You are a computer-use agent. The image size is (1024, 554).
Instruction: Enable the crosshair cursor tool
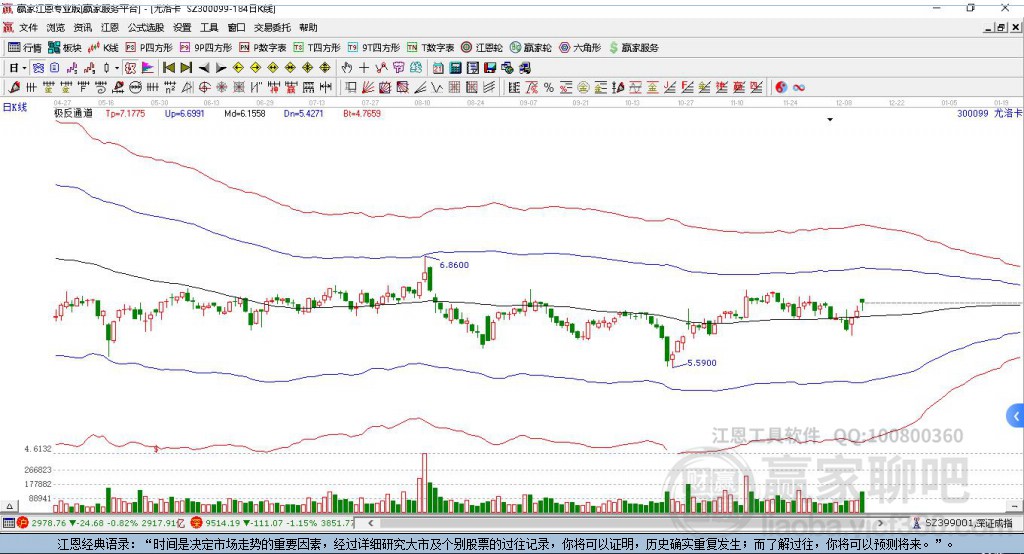click(364, 68)
